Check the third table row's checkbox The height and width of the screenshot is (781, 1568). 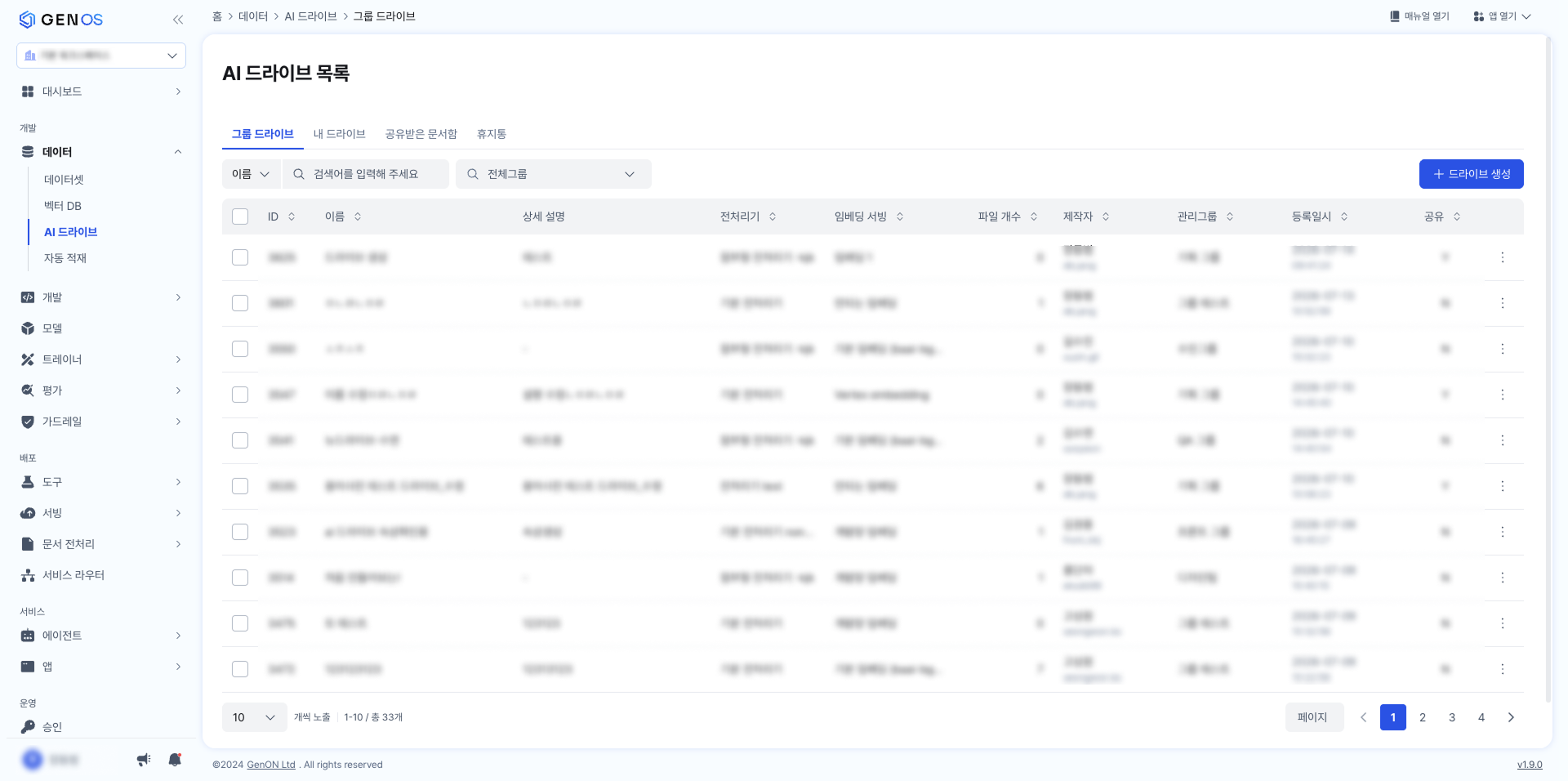point(240,349)
